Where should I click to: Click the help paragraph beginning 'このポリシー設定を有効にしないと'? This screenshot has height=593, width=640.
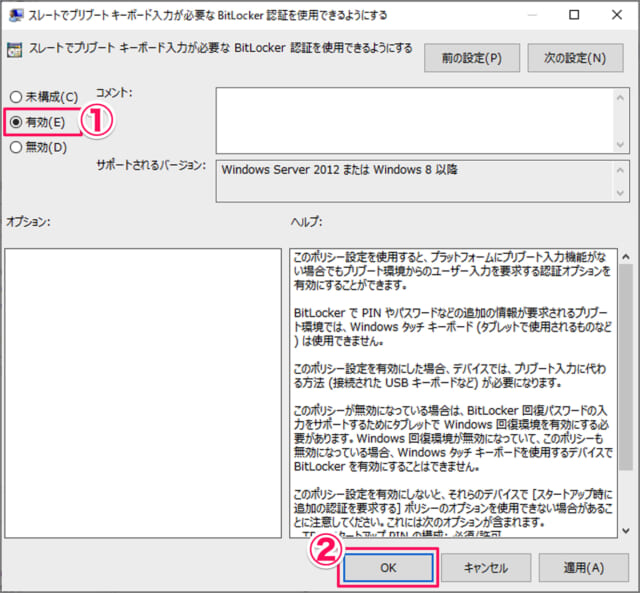pos(452,508)
